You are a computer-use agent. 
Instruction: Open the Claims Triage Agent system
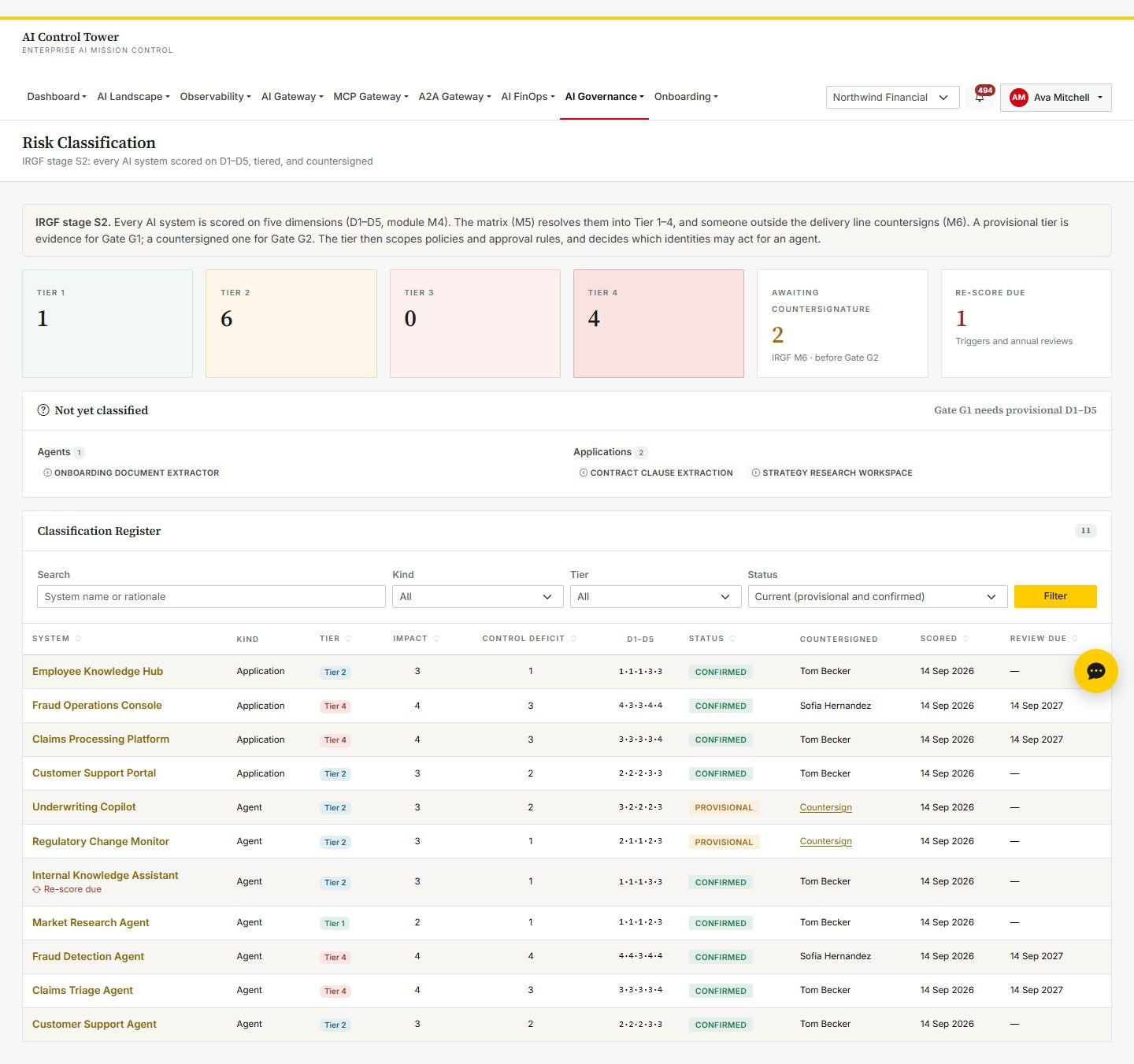point(83,991)
